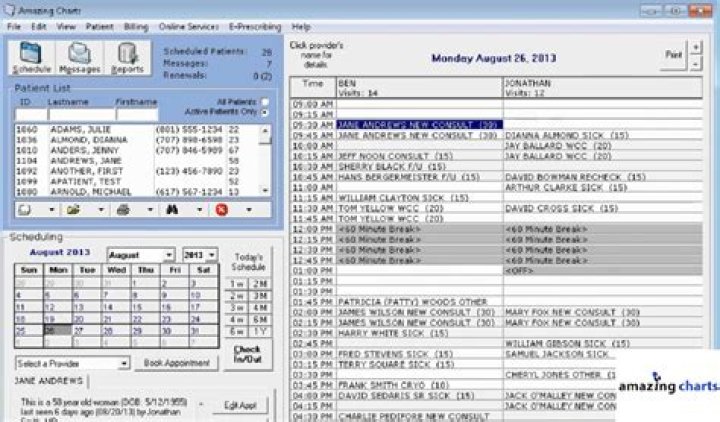Click the binoculars search icon
The width and height of the screenshot is (720, 422).
pyautogui.click(x=171, y=210)
